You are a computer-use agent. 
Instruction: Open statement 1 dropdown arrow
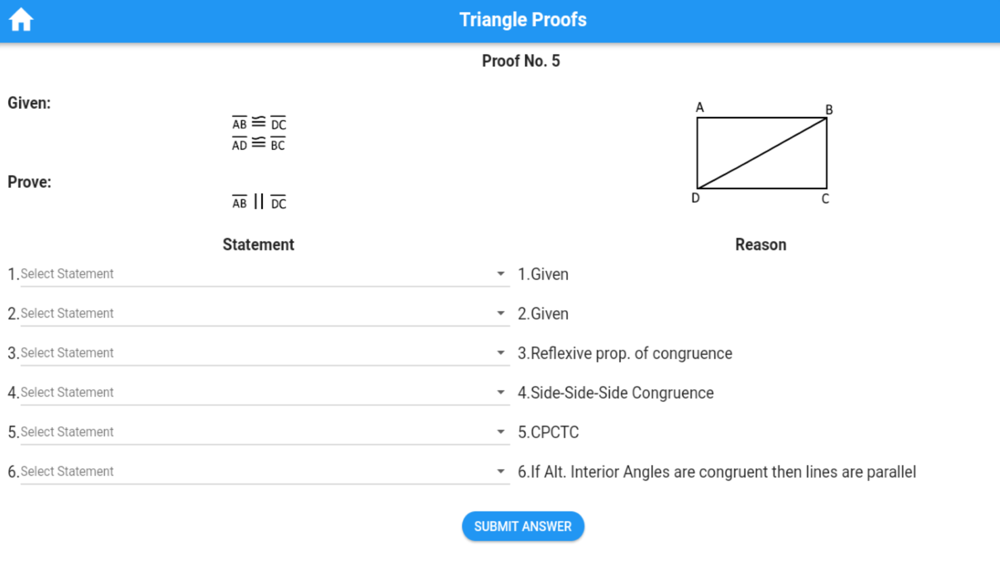coord(501,274)
